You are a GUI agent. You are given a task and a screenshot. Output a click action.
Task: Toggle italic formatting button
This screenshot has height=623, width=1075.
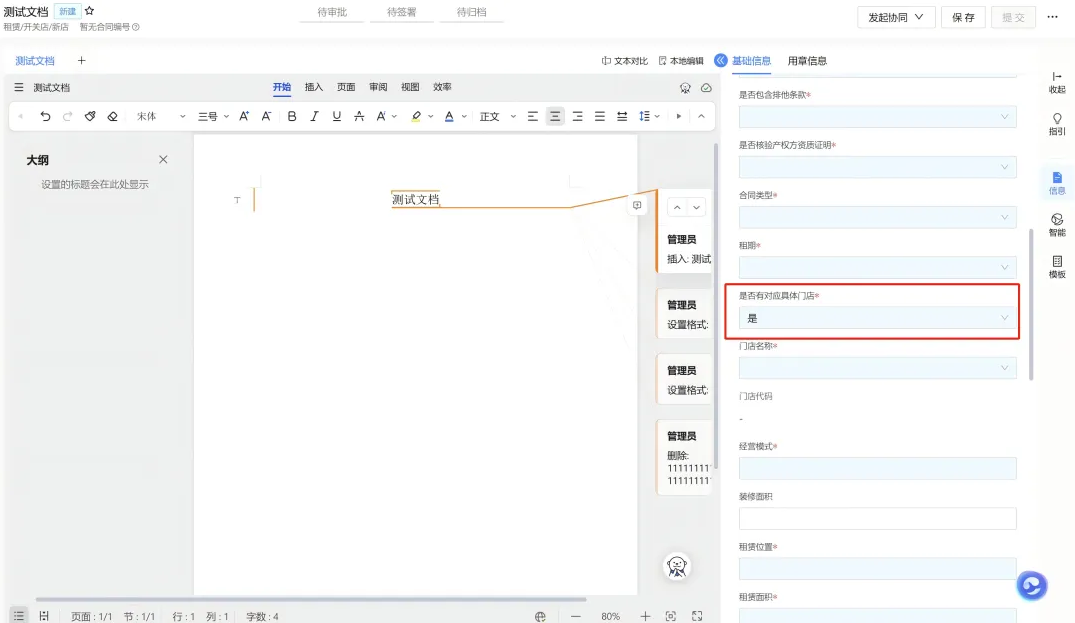(x=314, y=117)
